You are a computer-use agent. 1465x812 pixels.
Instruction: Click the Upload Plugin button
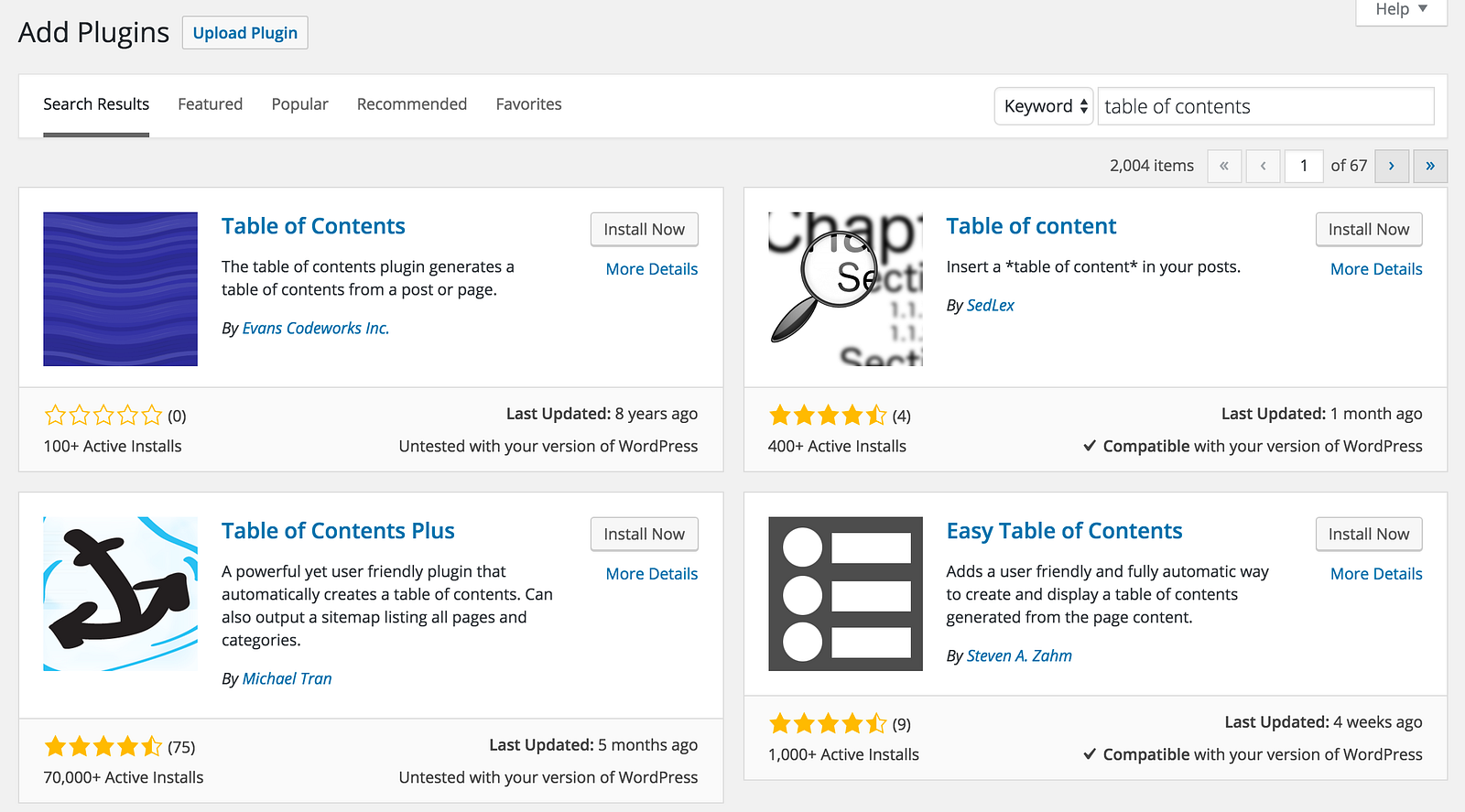coord(244,33)
